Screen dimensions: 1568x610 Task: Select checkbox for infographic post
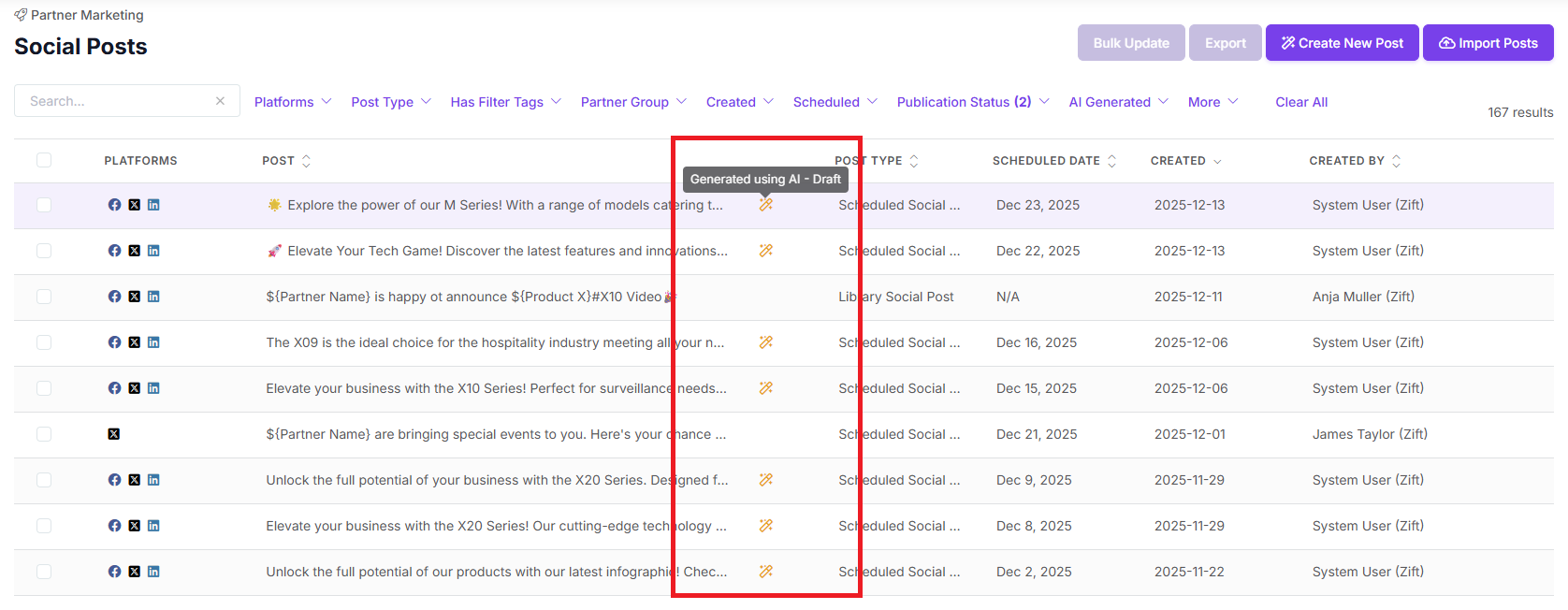click(x=44, y=572)
